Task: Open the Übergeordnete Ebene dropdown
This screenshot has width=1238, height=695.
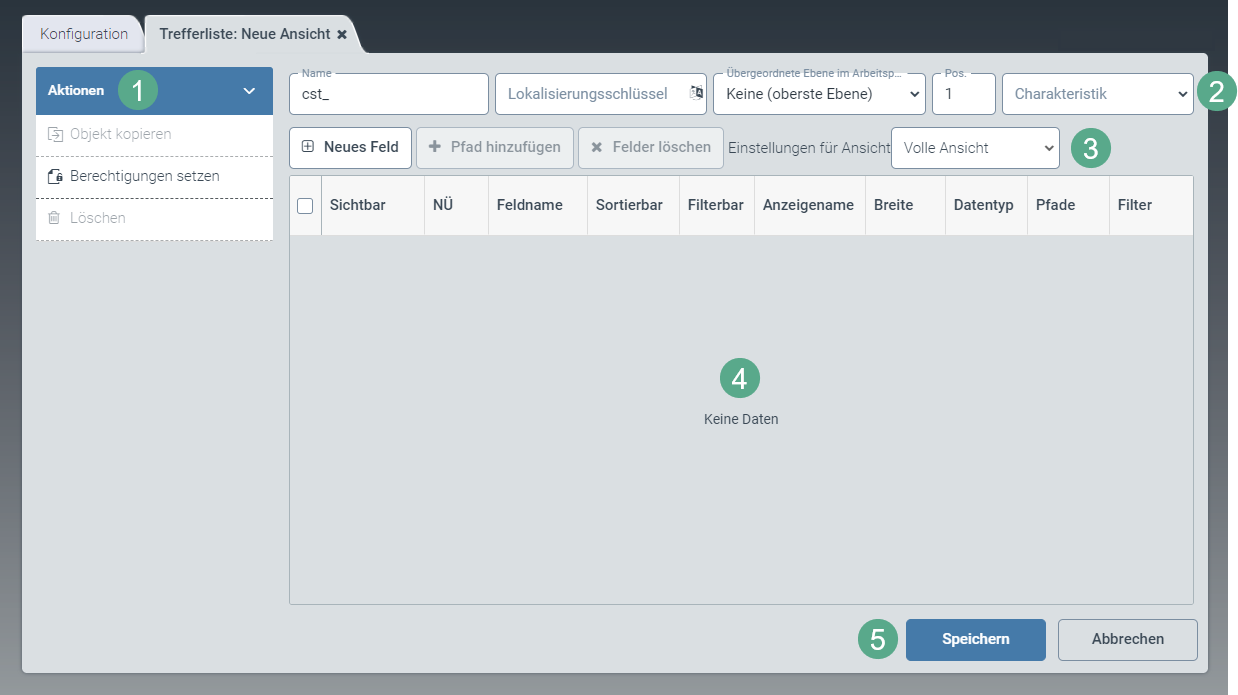Action: [x=819, y=94]
